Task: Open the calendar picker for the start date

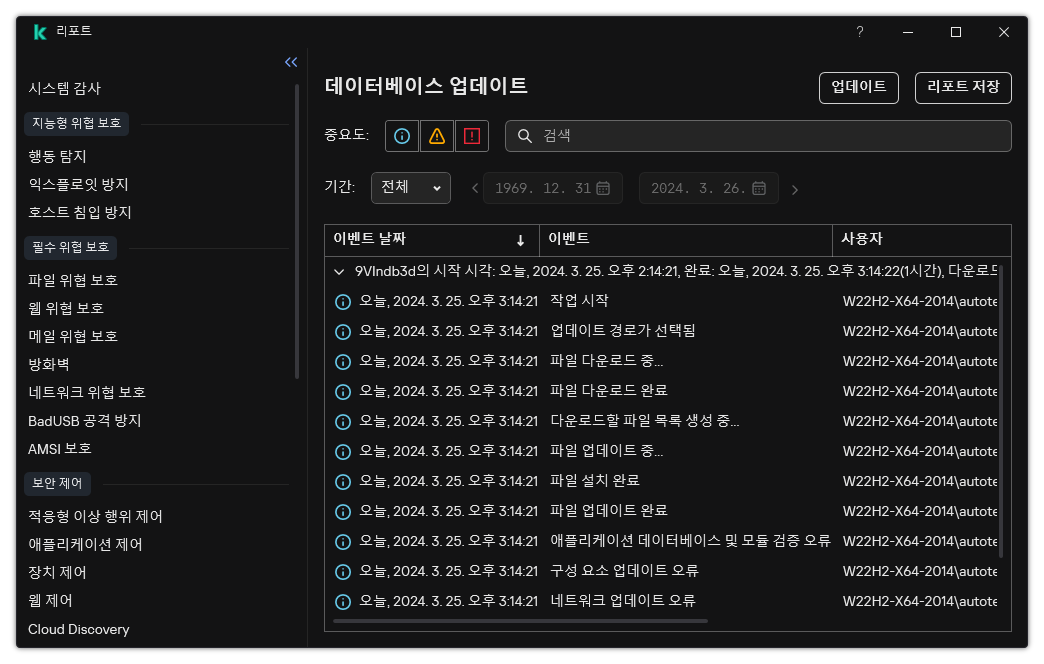Action: coord(604,188)
